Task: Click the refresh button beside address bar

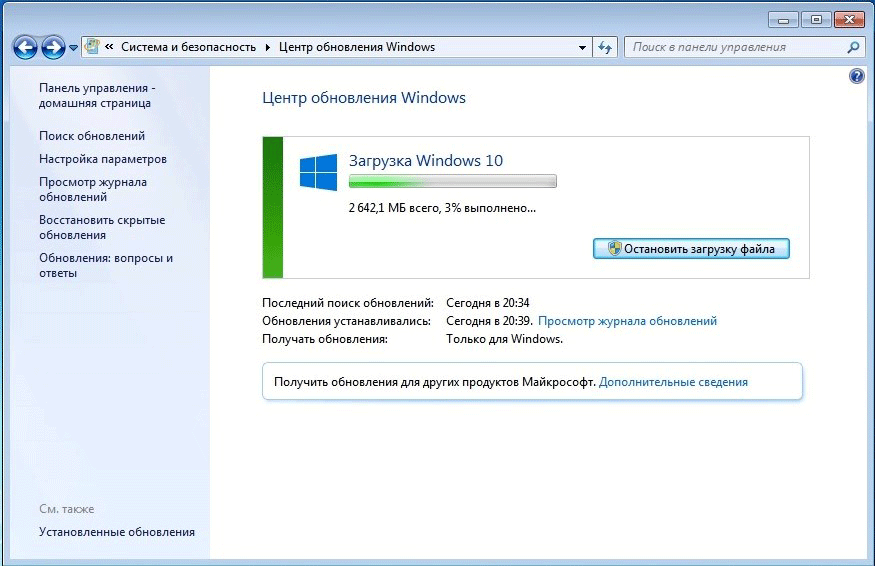Action: [605, 47]
